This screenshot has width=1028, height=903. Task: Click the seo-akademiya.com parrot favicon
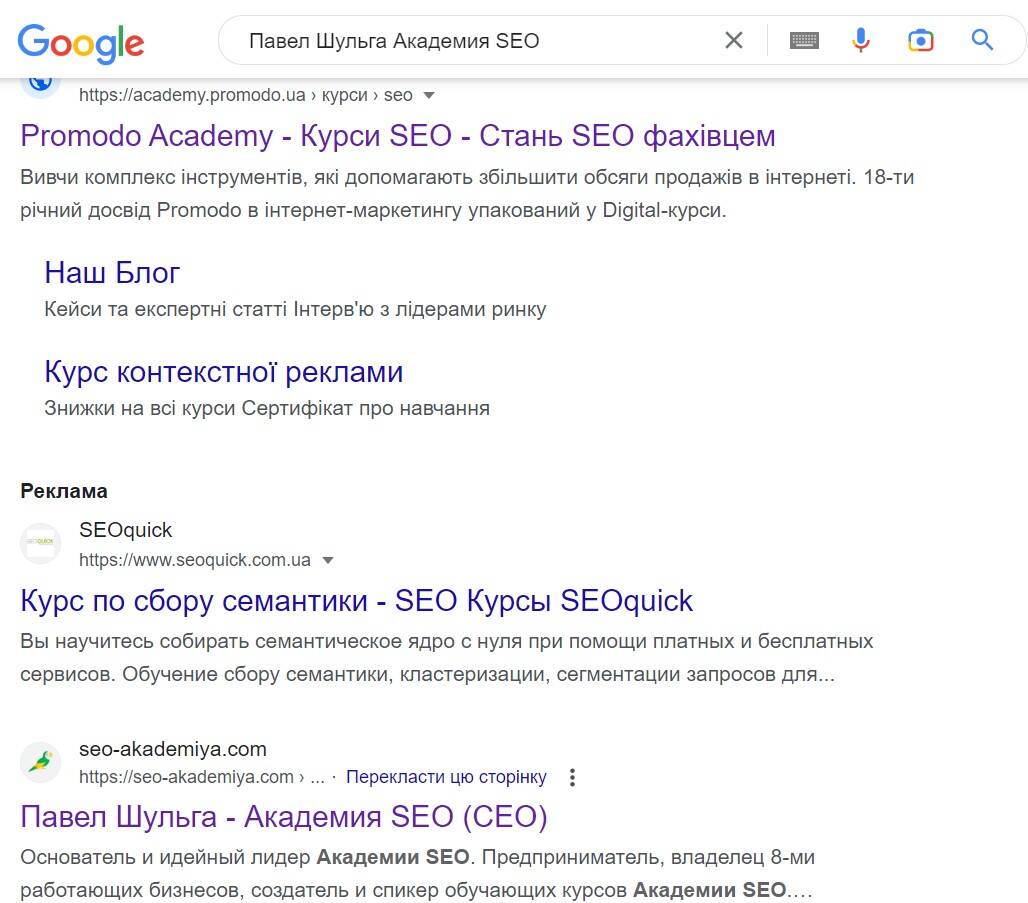tap(41, 762)
